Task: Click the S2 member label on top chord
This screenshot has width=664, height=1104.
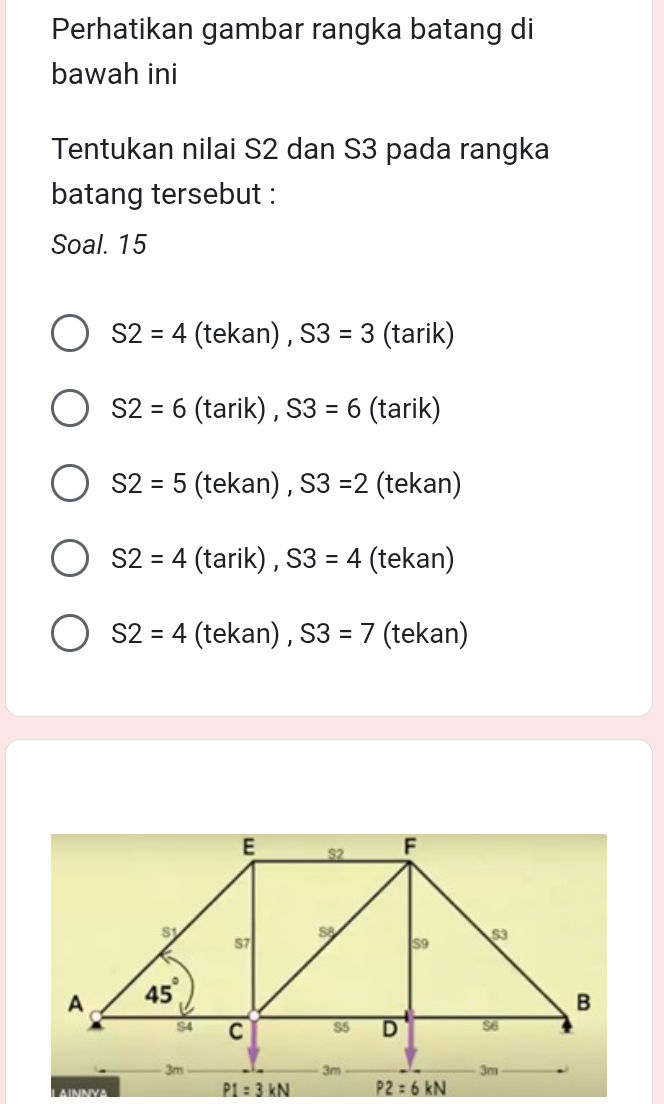Action: (337, 853)
